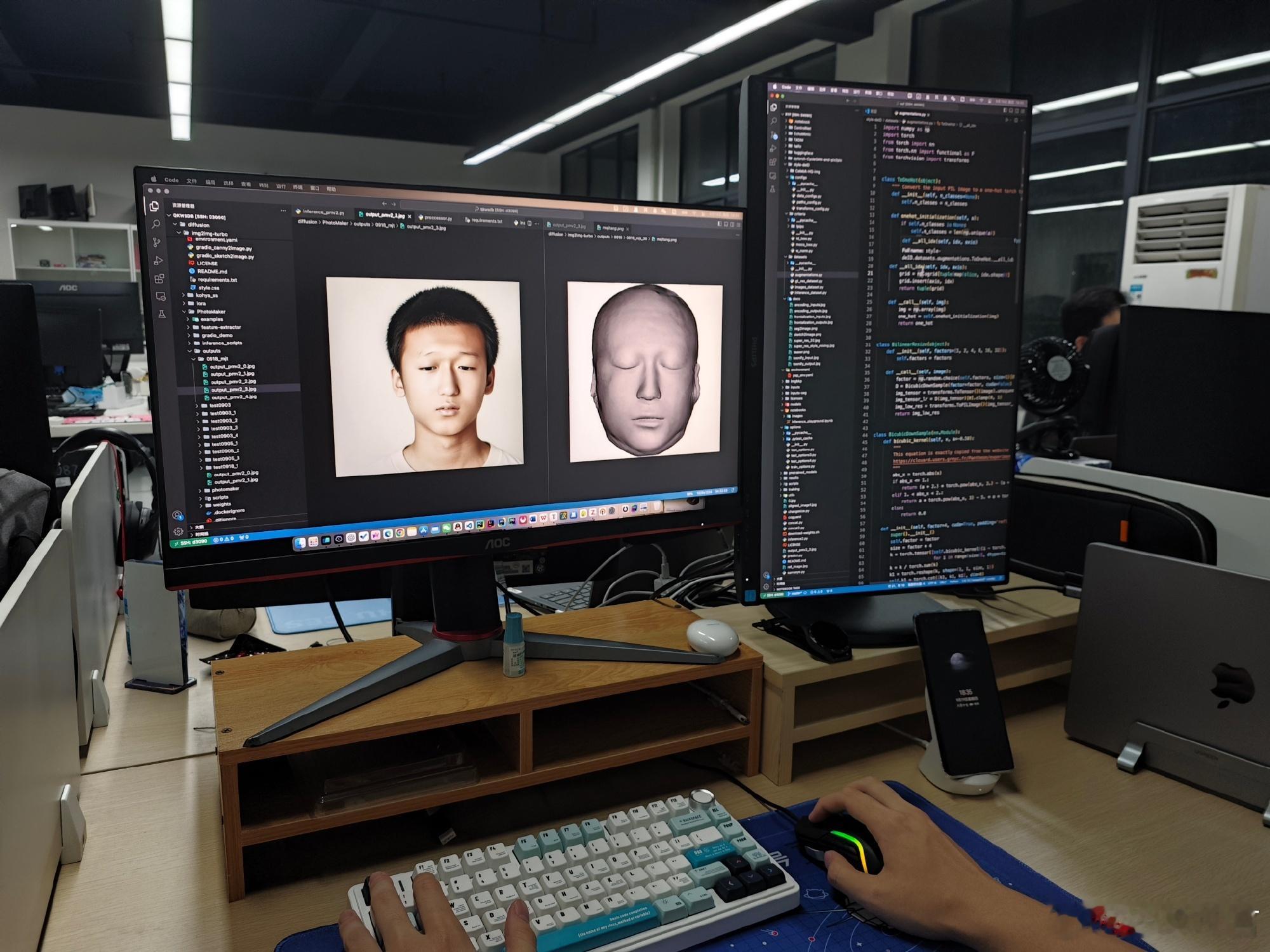1270x952 pixels.
Task: Click errors and warnings count in status bar
Action: coord(224,539)
